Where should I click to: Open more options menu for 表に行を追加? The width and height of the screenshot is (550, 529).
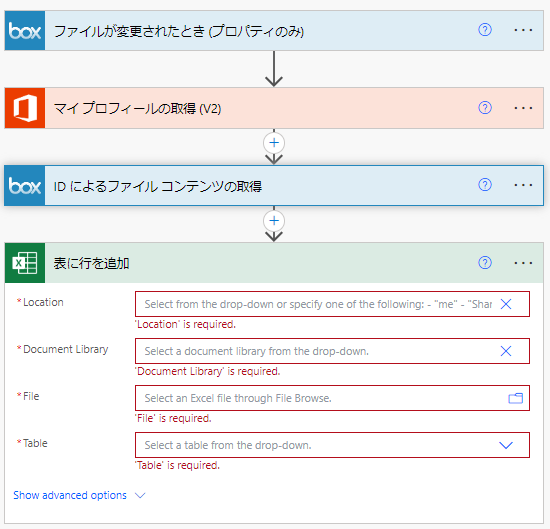coord(523,263)
